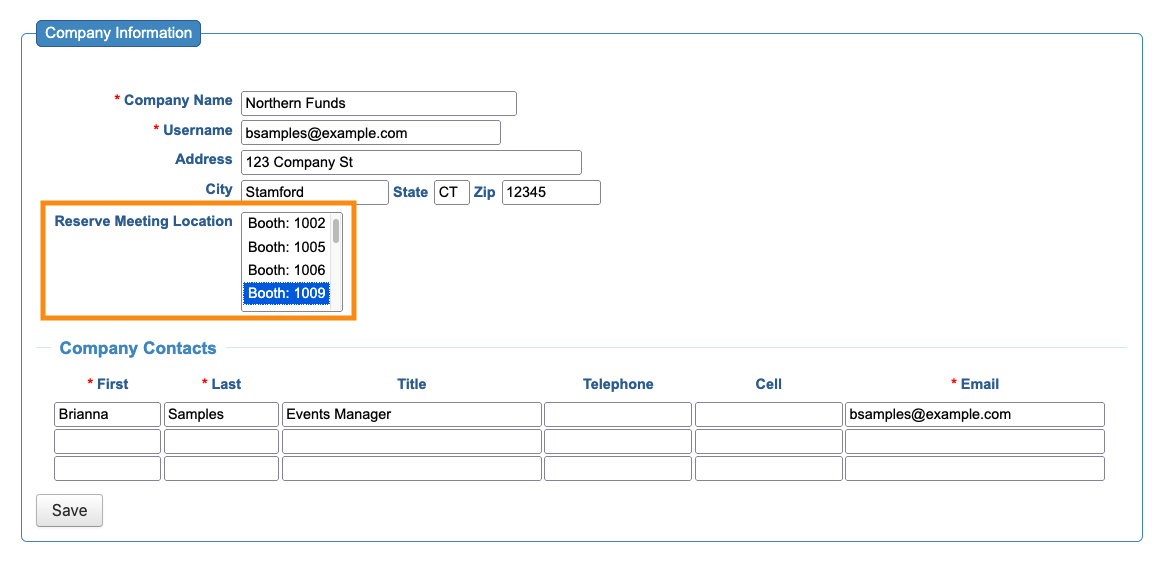Viewport: 1167px width, 568px height.
Task: Click the first contact's Email field
Action: coord(974,414)
